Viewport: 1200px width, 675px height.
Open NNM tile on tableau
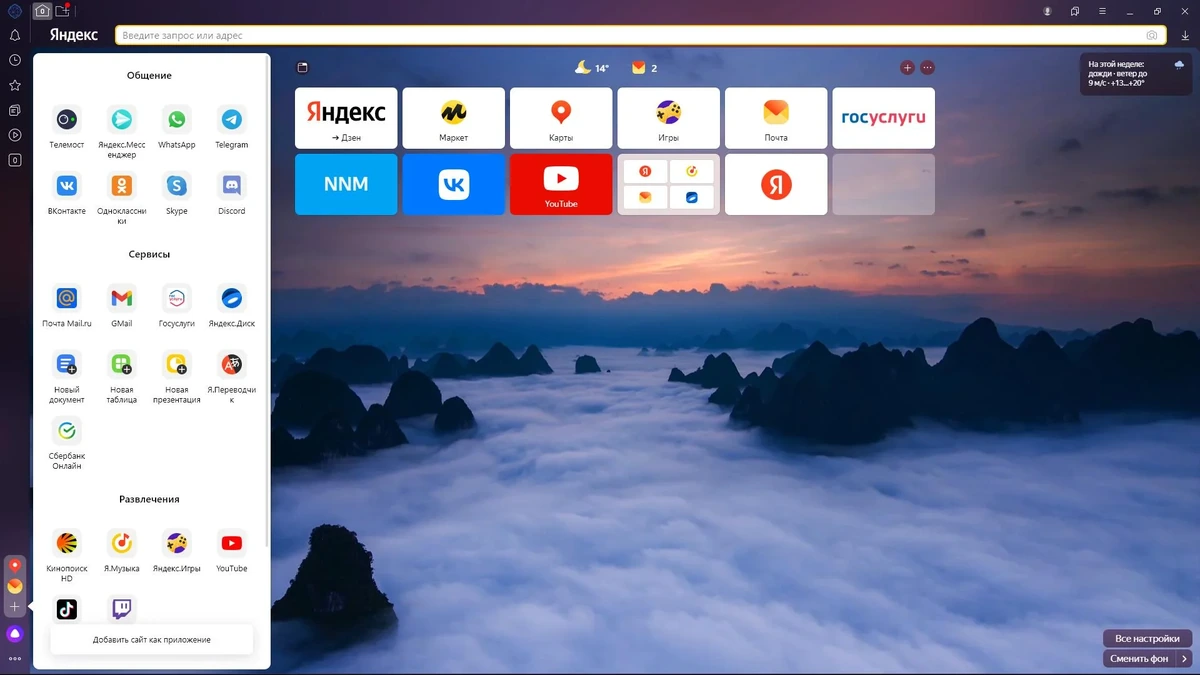(346, 184)
